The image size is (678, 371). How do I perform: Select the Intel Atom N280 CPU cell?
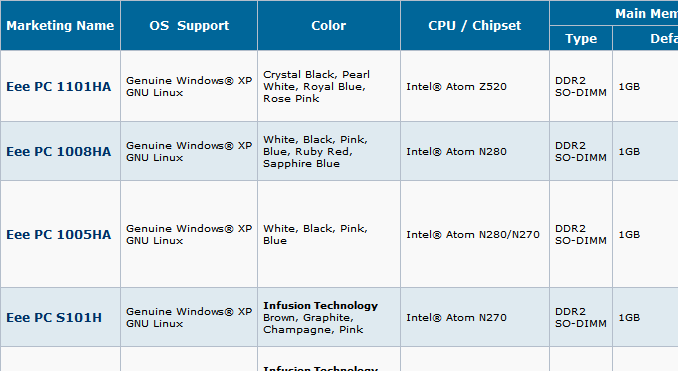[x=475, y=152]
